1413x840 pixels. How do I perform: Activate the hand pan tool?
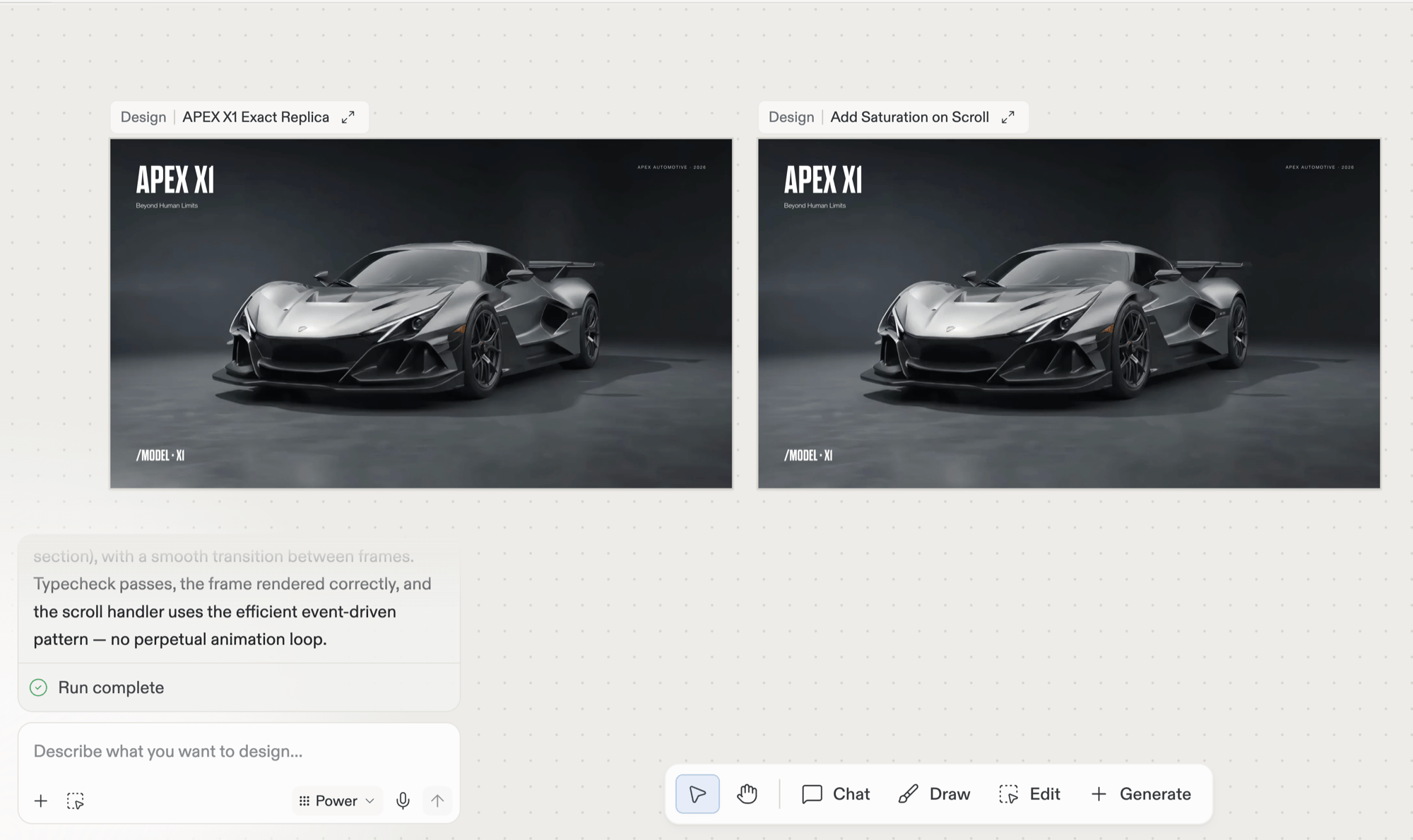747,794
